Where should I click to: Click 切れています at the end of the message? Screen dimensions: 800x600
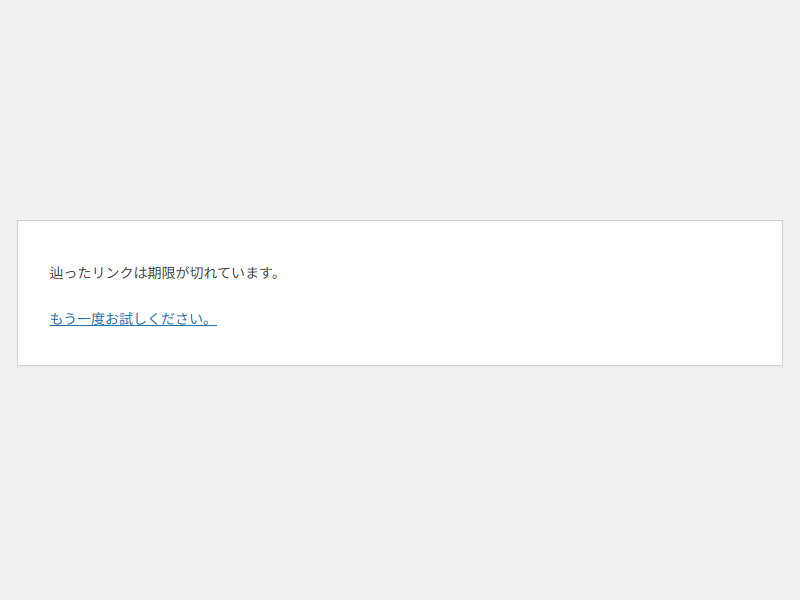point(231,273)
